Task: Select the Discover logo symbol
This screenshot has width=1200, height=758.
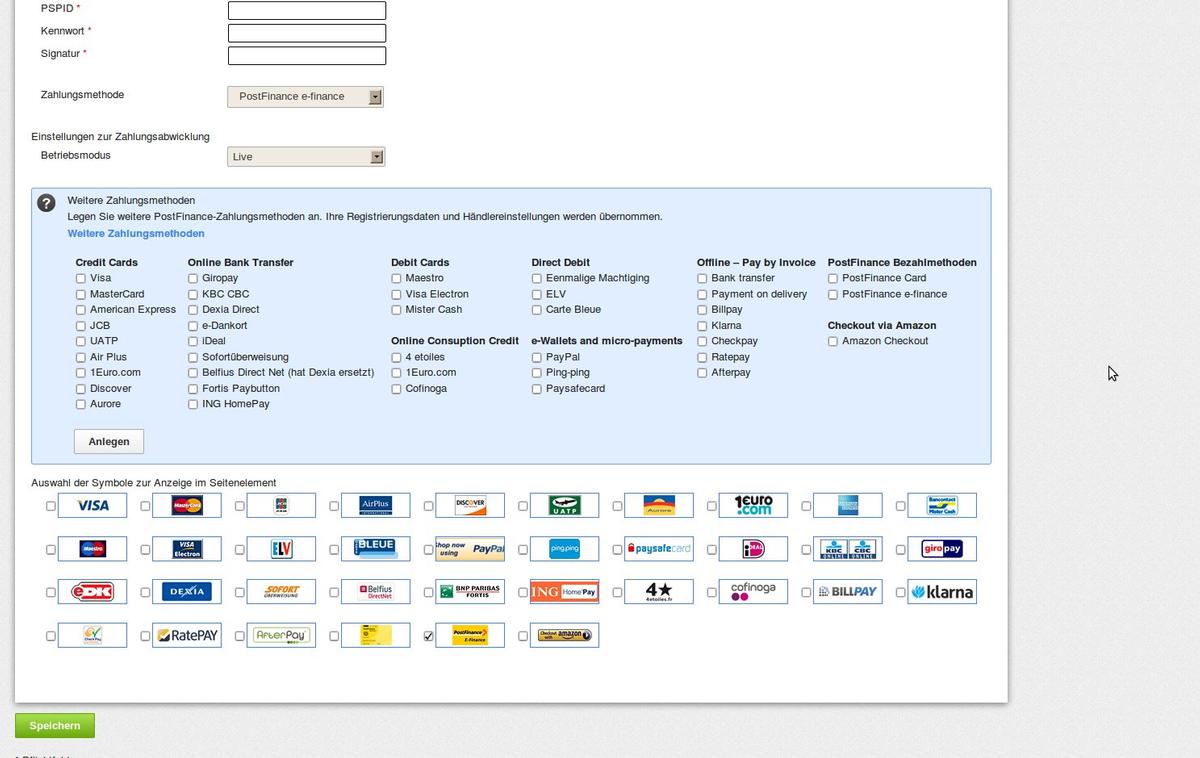Action: (470, 505)
